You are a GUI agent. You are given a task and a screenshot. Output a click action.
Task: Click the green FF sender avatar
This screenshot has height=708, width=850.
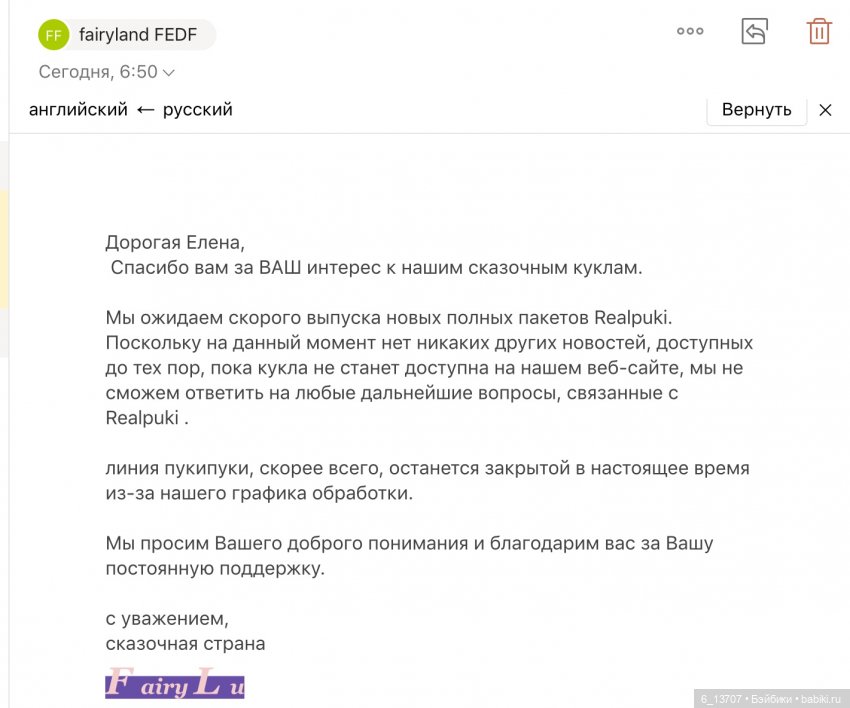(52, 34)
